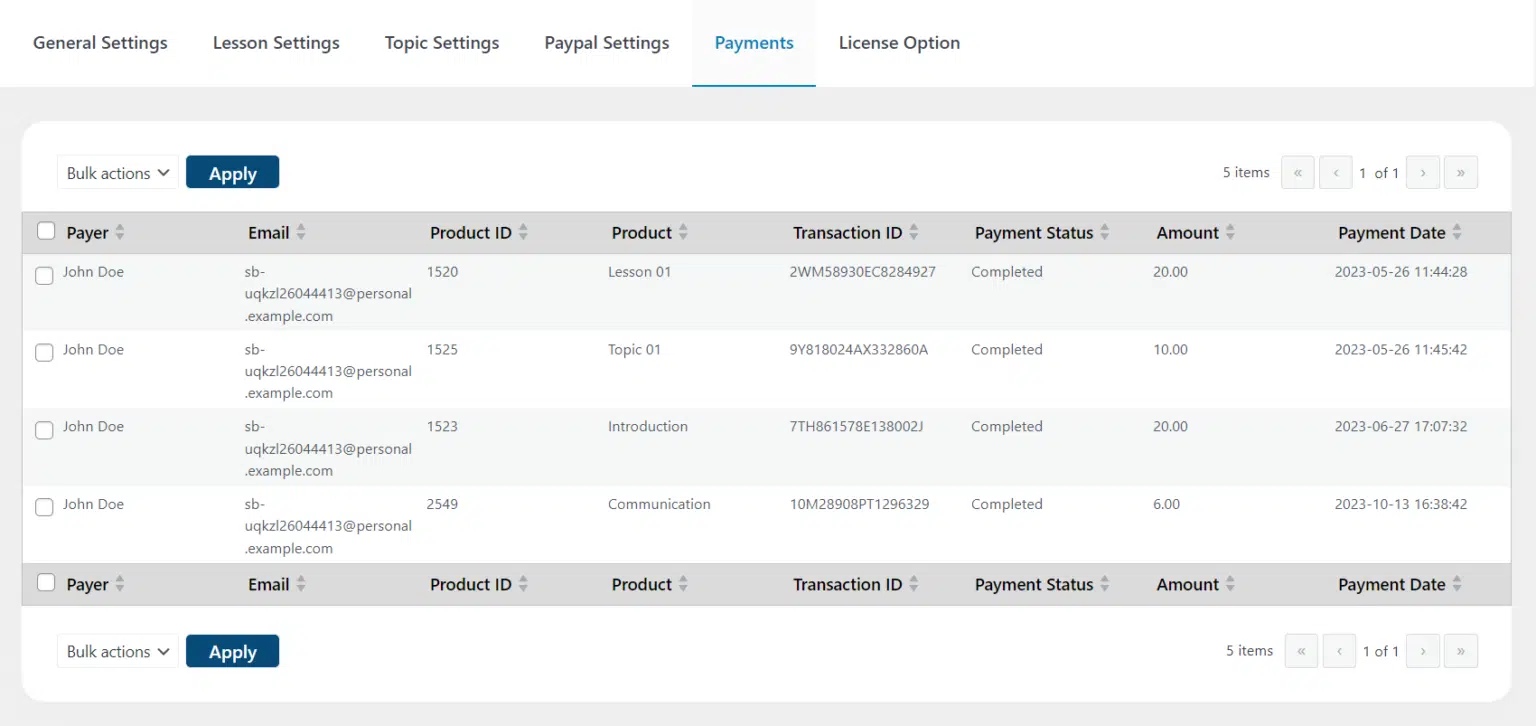
Task: Sort by Amount using top header arrows
Action: pos(1230,233)
